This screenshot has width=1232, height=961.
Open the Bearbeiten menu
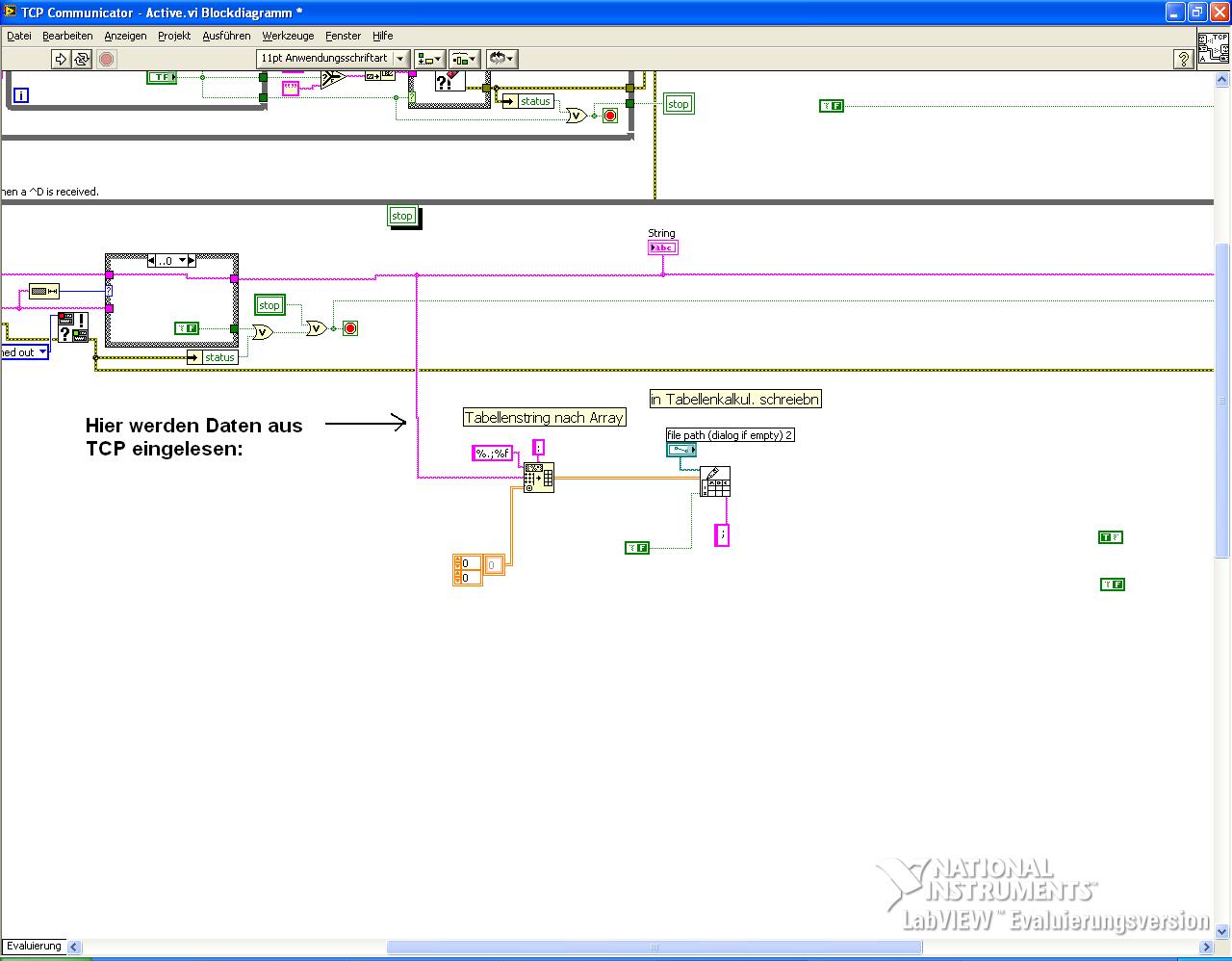click(67, 36)
